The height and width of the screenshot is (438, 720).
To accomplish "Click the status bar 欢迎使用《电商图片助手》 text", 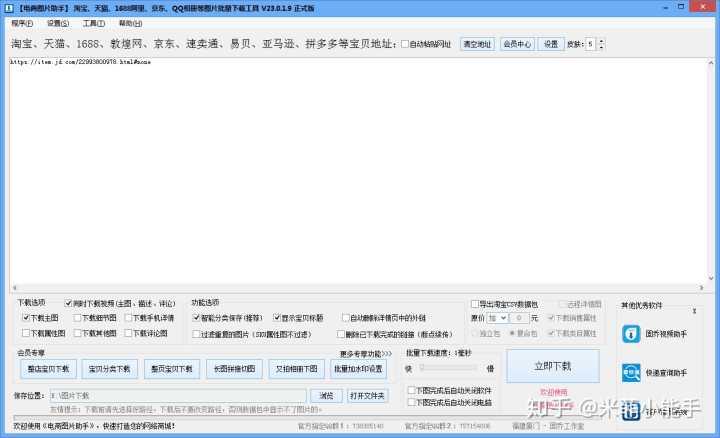I will point(94,427).
